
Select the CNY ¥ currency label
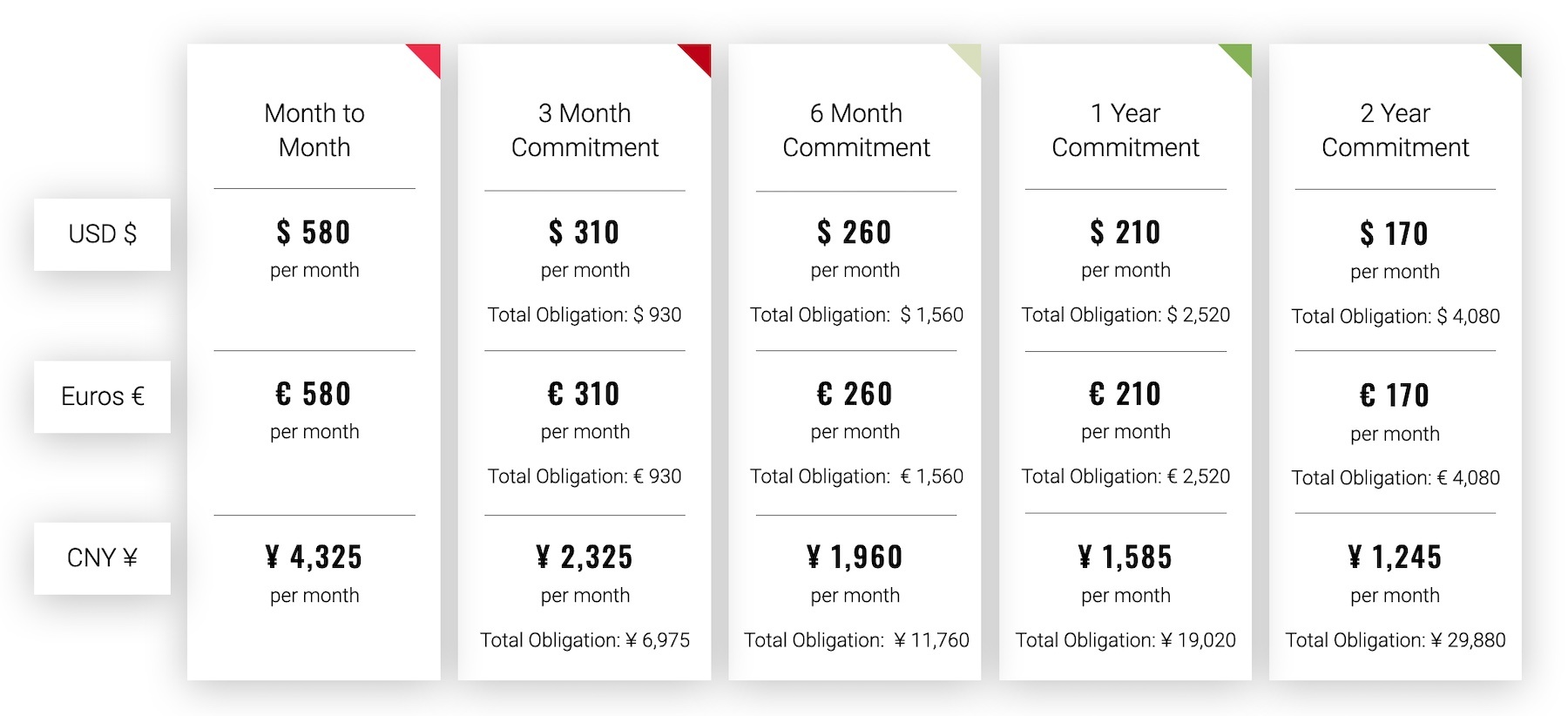point(102,558)
